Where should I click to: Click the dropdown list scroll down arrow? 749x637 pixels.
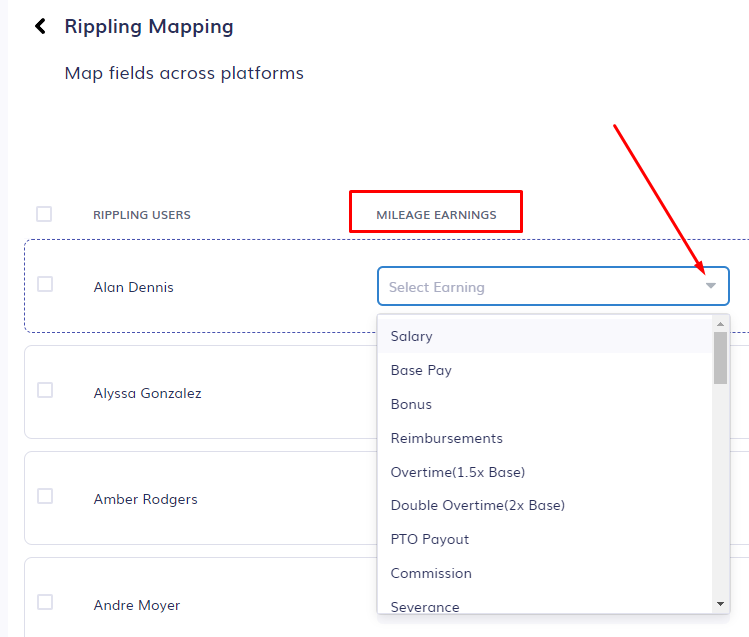720,603
